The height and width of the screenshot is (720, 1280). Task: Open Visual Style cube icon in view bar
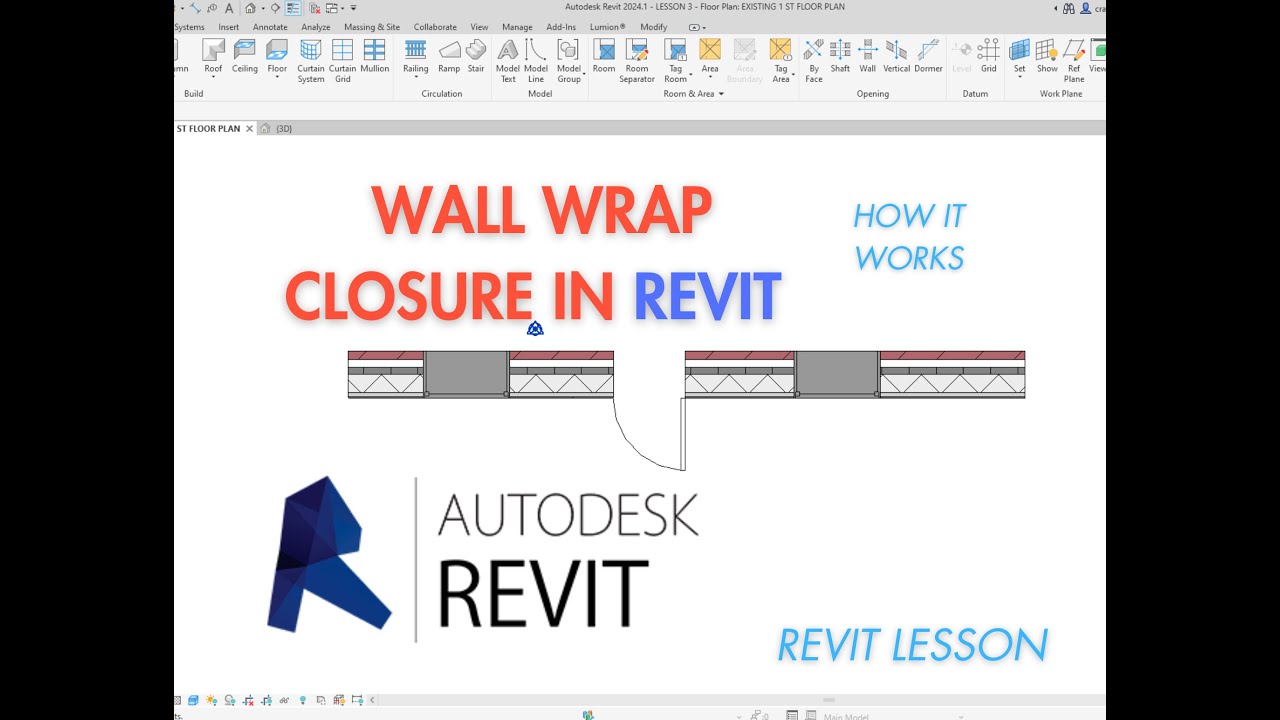tap(193, 700)
